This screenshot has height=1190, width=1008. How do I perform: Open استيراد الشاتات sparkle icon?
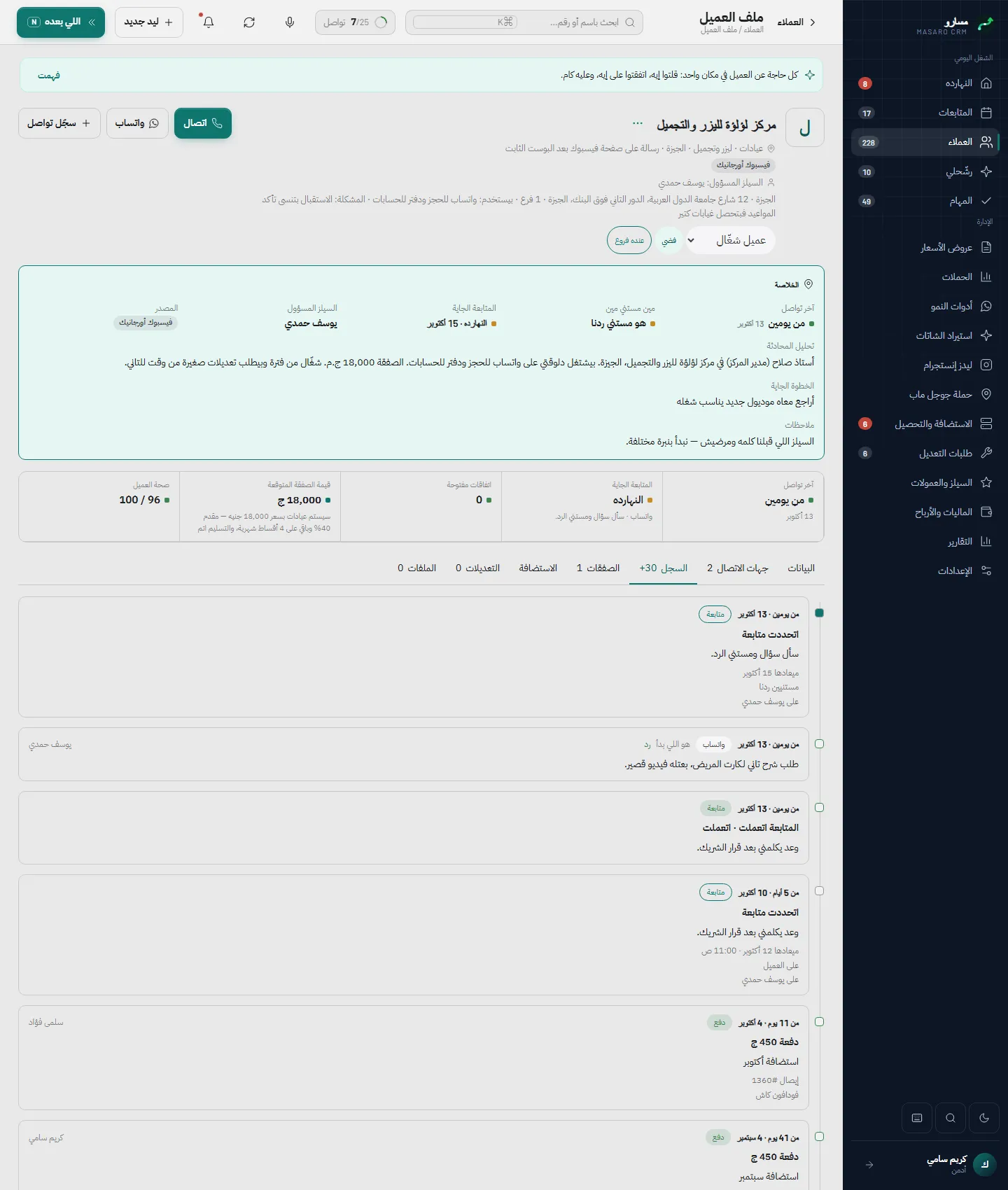tap(986, 335)
